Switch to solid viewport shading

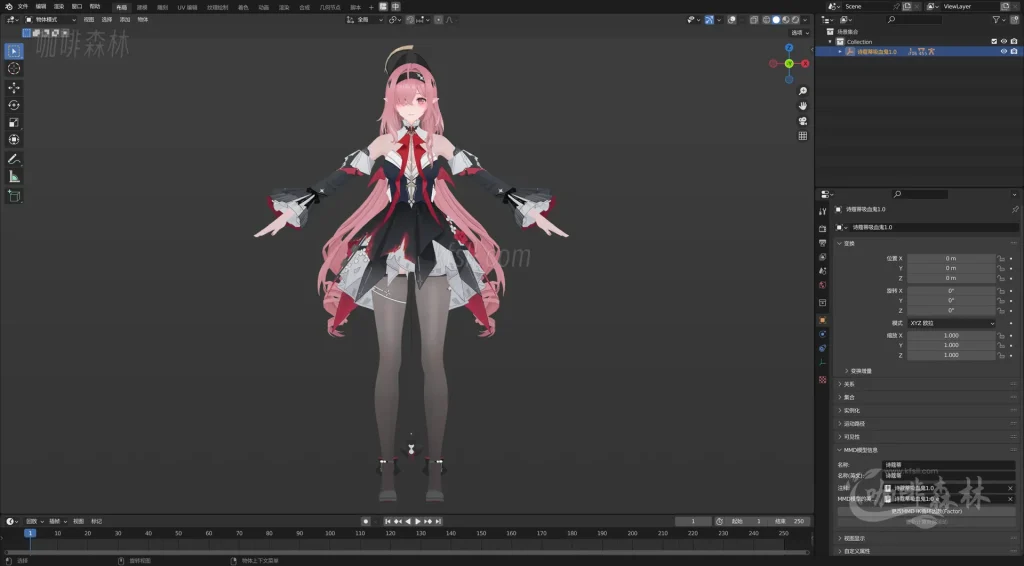click(776, 20)
